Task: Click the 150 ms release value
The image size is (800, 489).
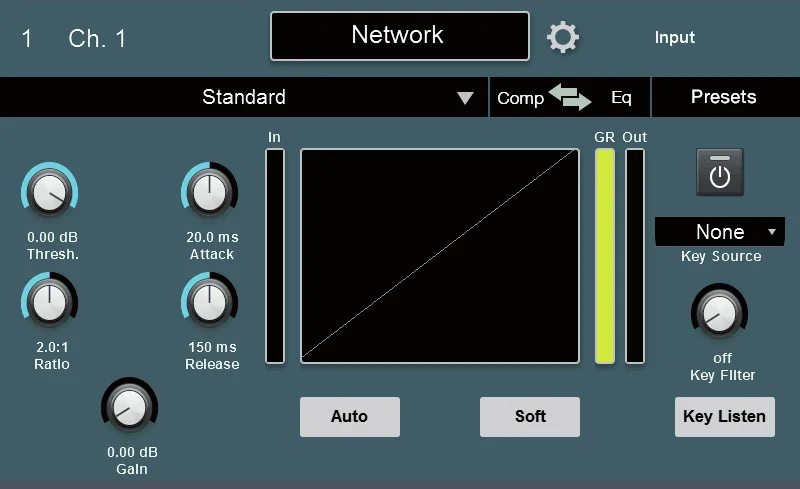Action: [x=212, y=347]
